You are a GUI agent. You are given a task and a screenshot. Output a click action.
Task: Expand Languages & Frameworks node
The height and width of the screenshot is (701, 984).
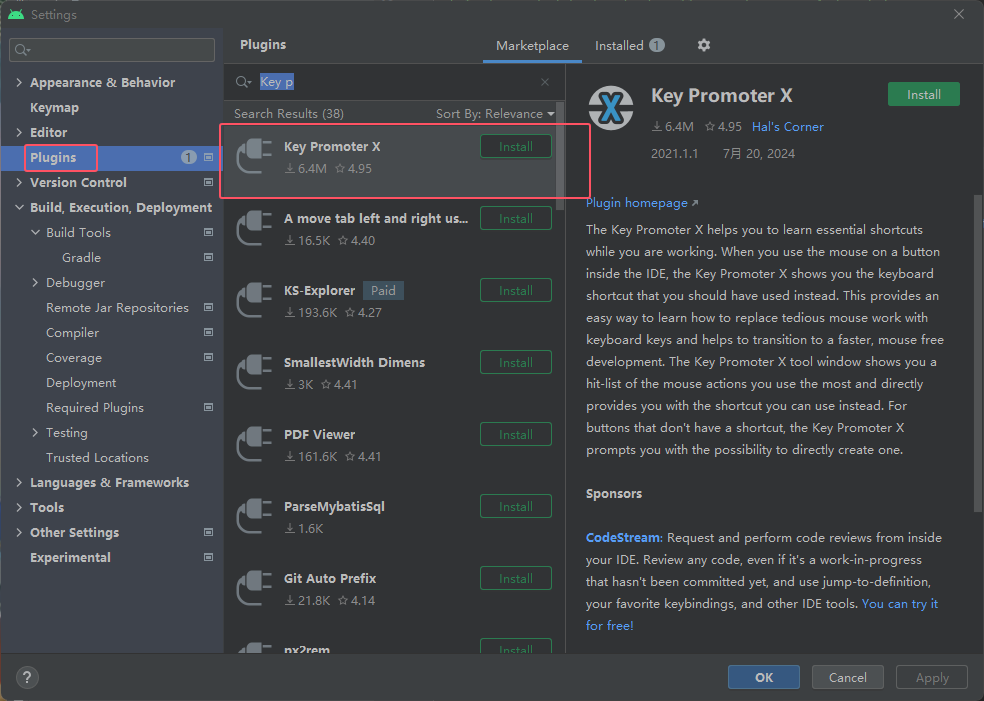[x=19, y=483]
